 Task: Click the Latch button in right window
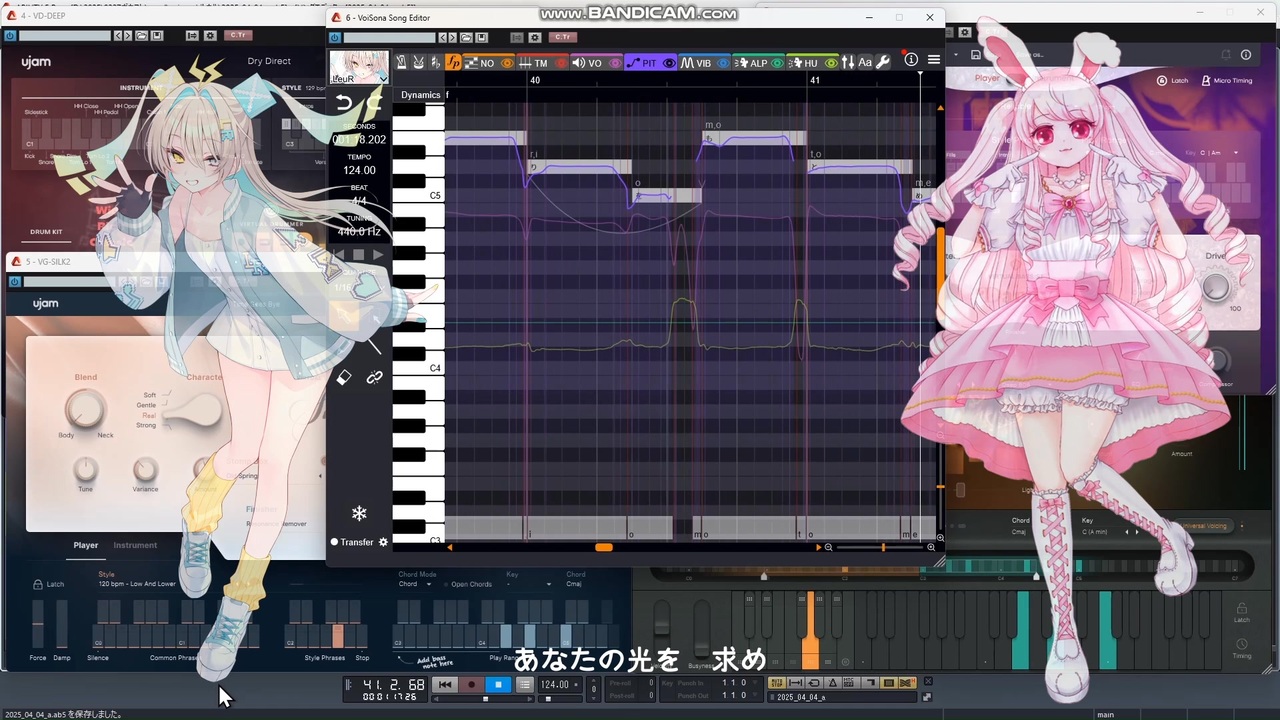1173,80
